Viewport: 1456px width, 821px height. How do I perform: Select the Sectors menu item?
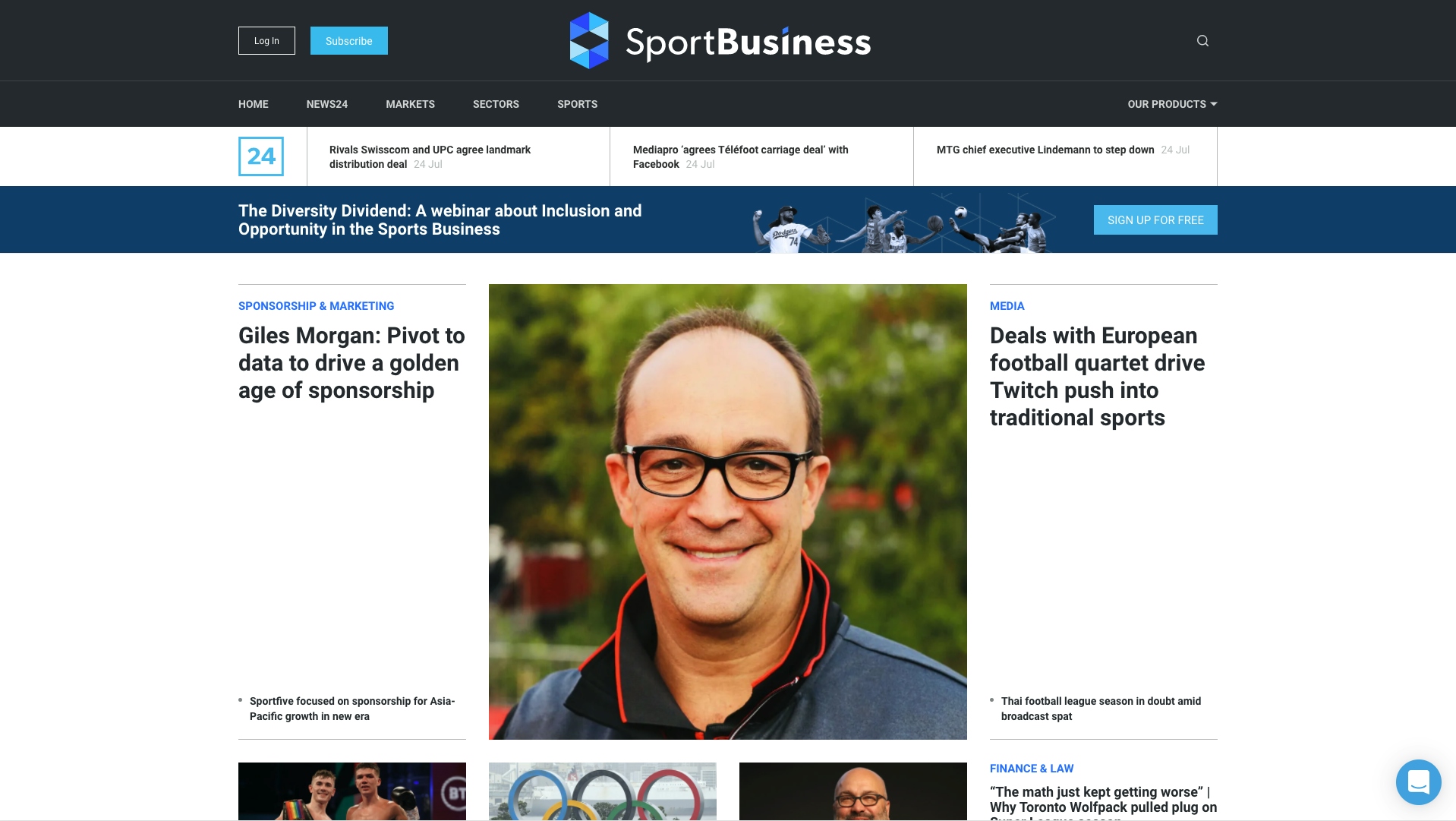coord(496,104)
